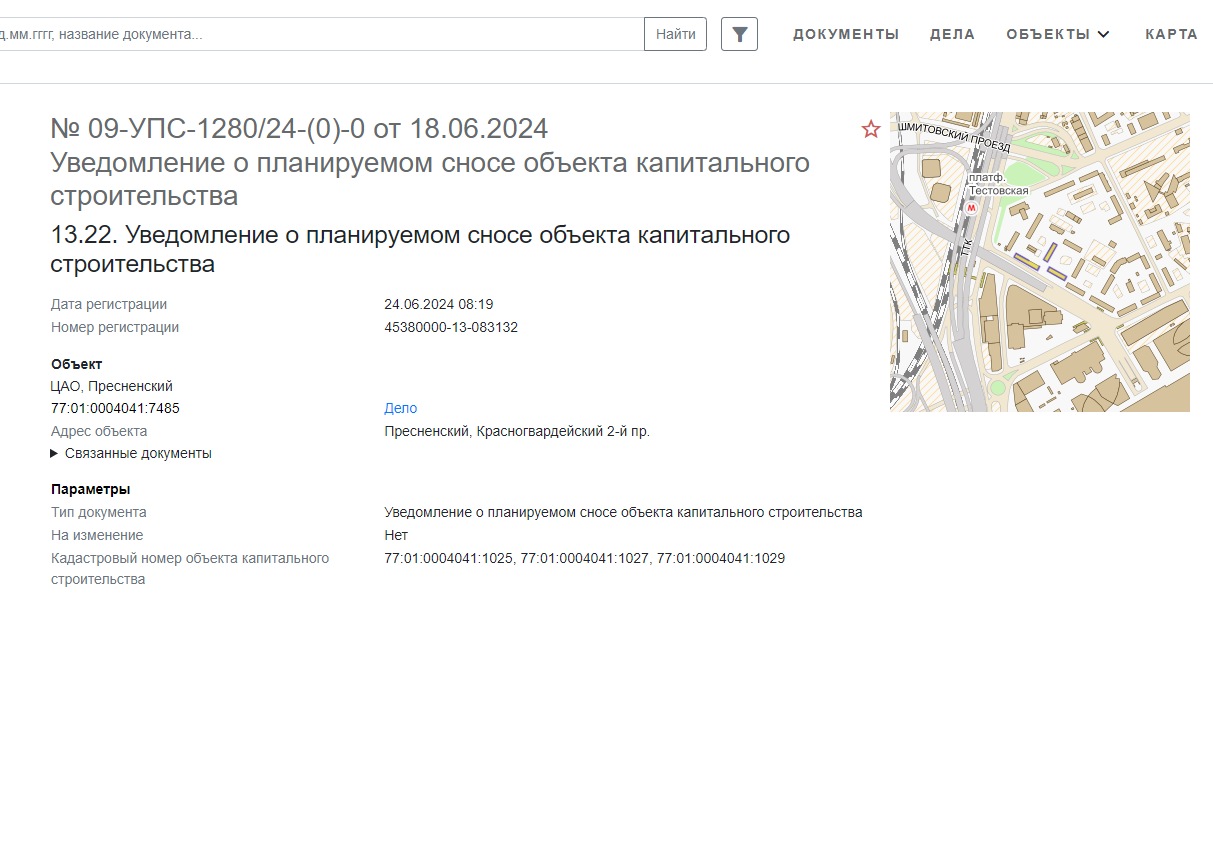
Task: Open the ДОКУМЕНТЫ menu item
Action: click(846, 34)
